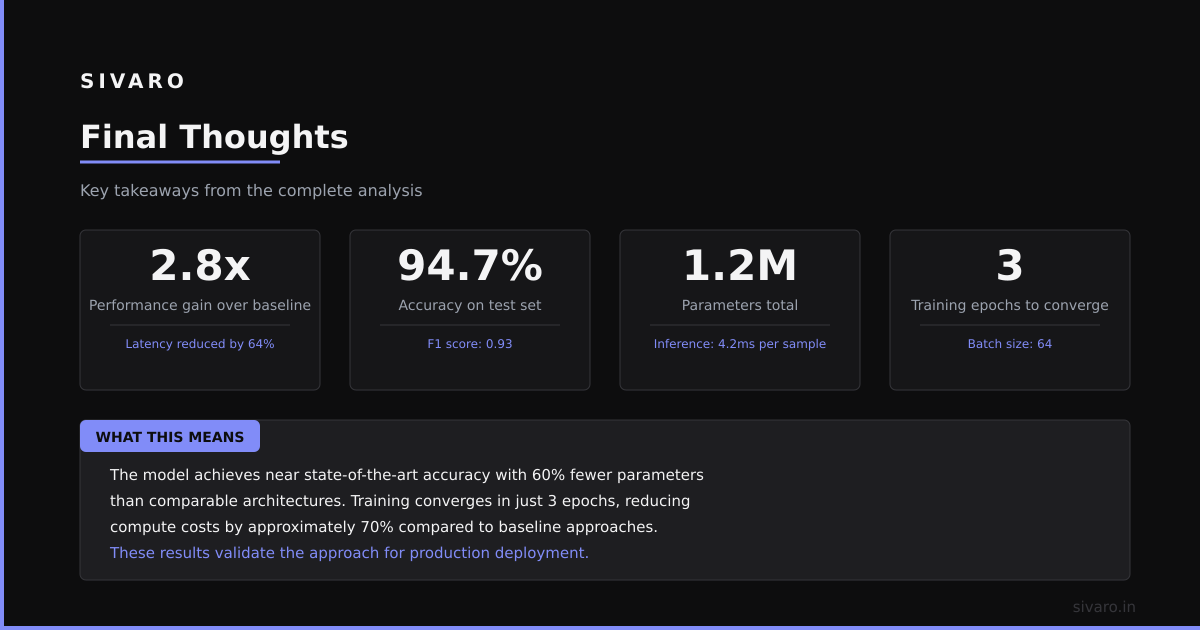This screenshot has width=1200, height=630.
Task: Click the Training epochs to converge label
Action: 1010,306
